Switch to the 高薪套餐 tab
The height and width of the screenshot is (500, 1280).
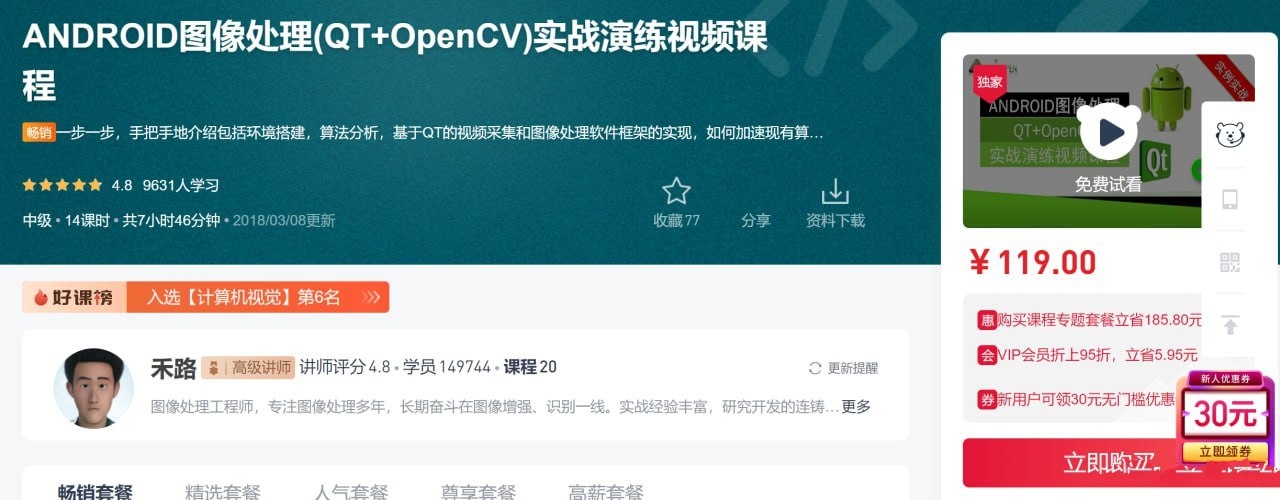click(x=606, y=491)
